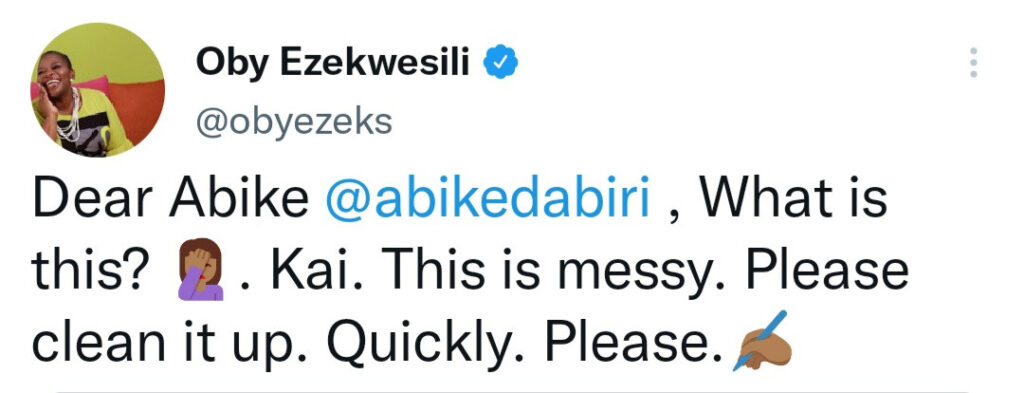
Task: Open Oby Ezekwesili's profile picture
Action: [97, 91]
